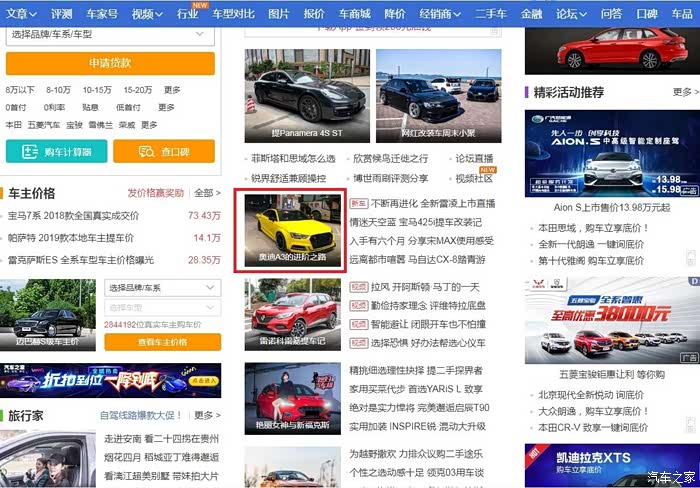The width and height of the screenshot is (700, 488).
Task: Open the 选择品牌/车系/车型 loan dropdown
Action: coord(109,34)
